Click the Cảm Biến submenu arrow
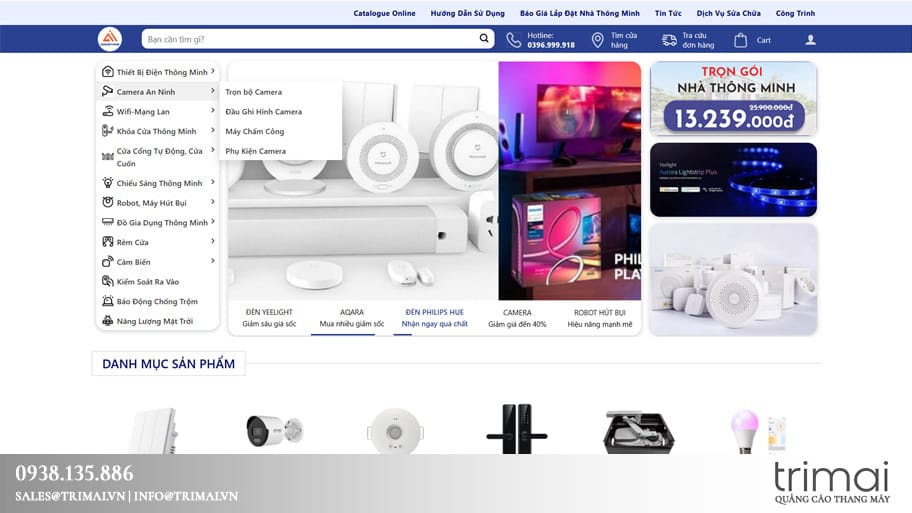Screen dimensions: 912x513 click(x=213, y=261)
